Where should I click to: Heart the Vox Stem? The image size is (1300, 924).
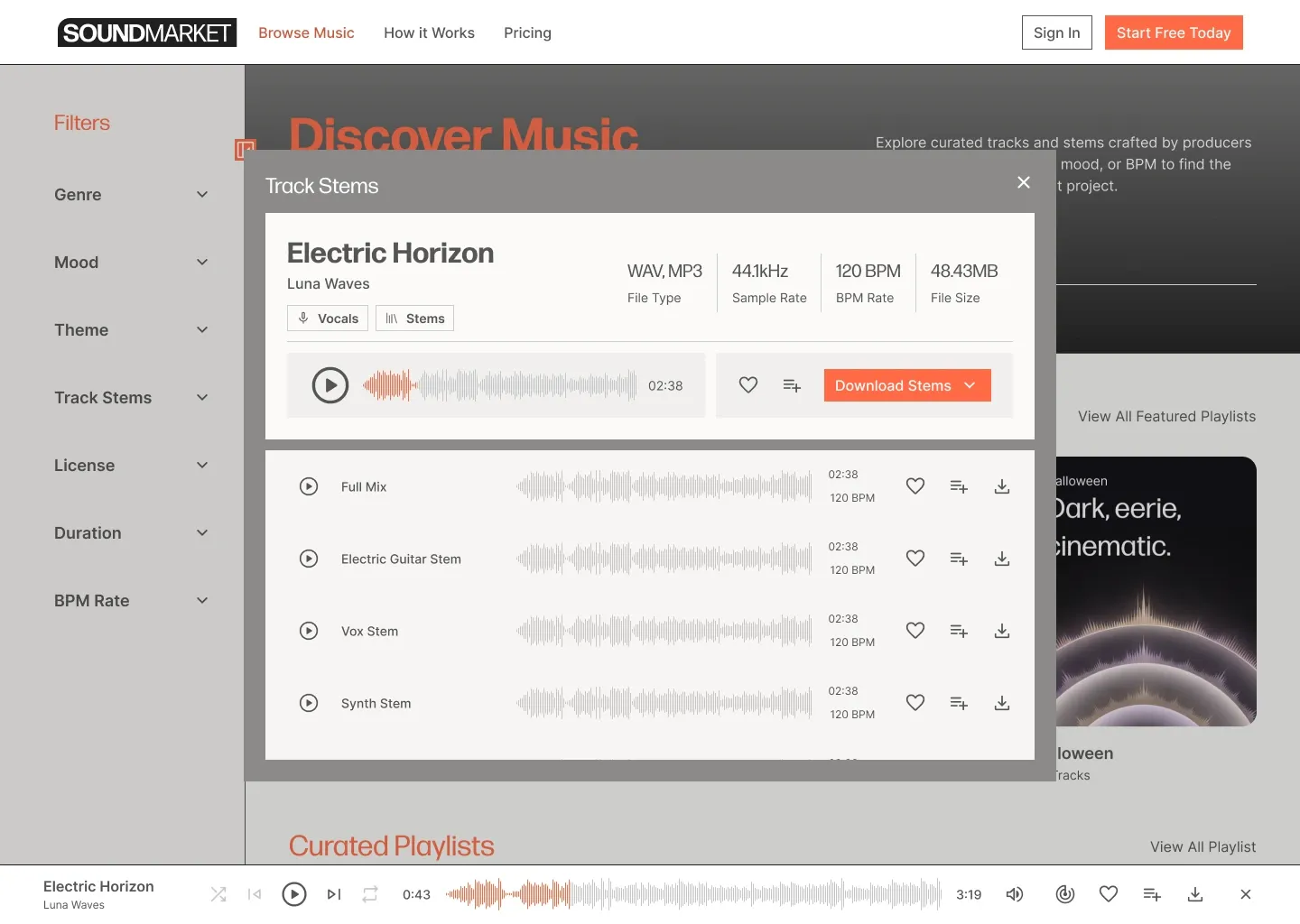(915, 631)
